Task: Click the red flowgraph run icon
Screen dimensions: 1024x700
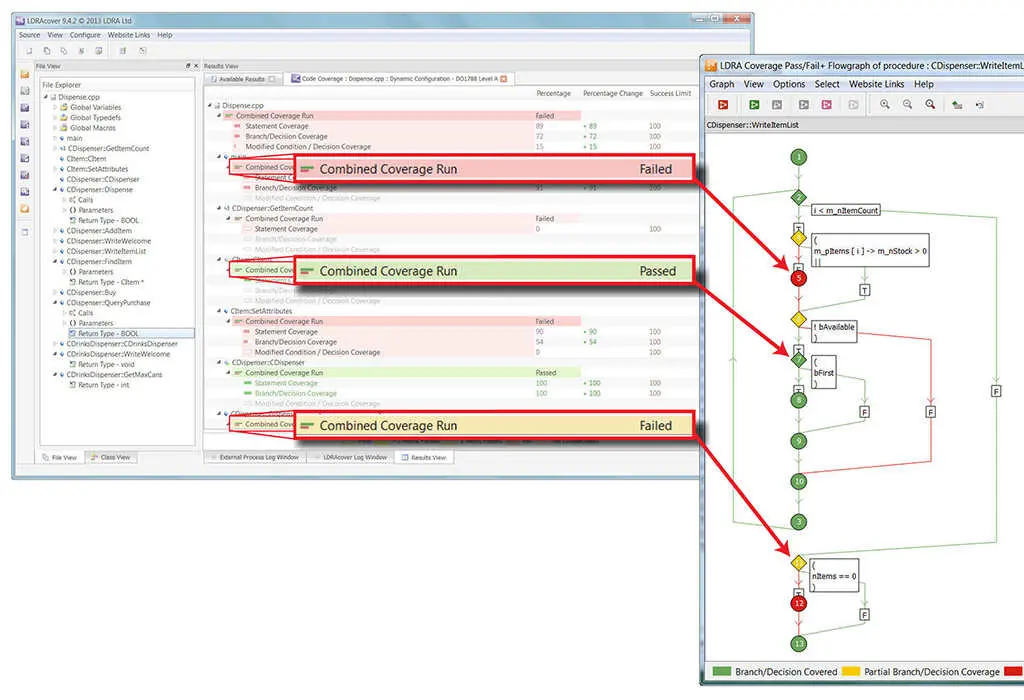Action: tap(723, 104)
